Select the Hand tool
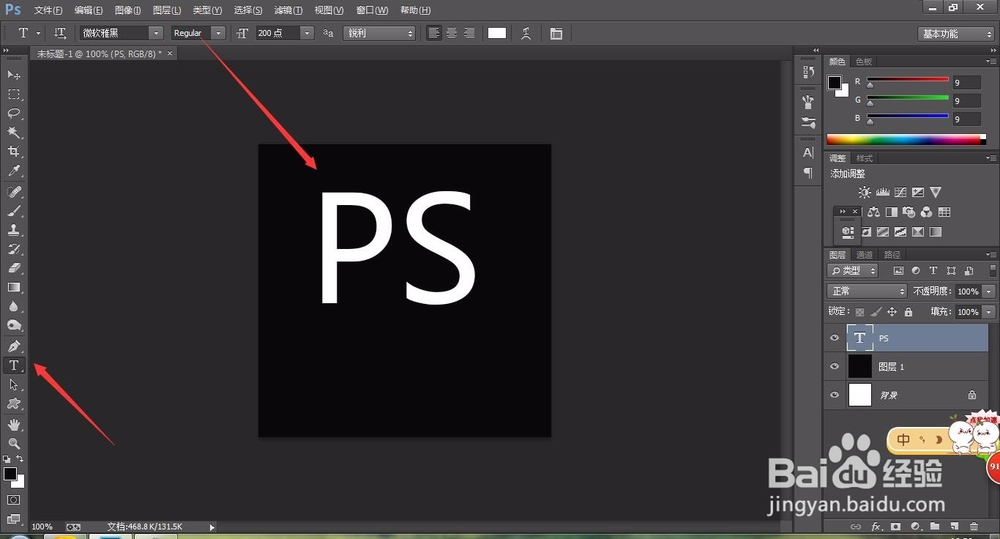1000x539 pixels. coord(13,424)
